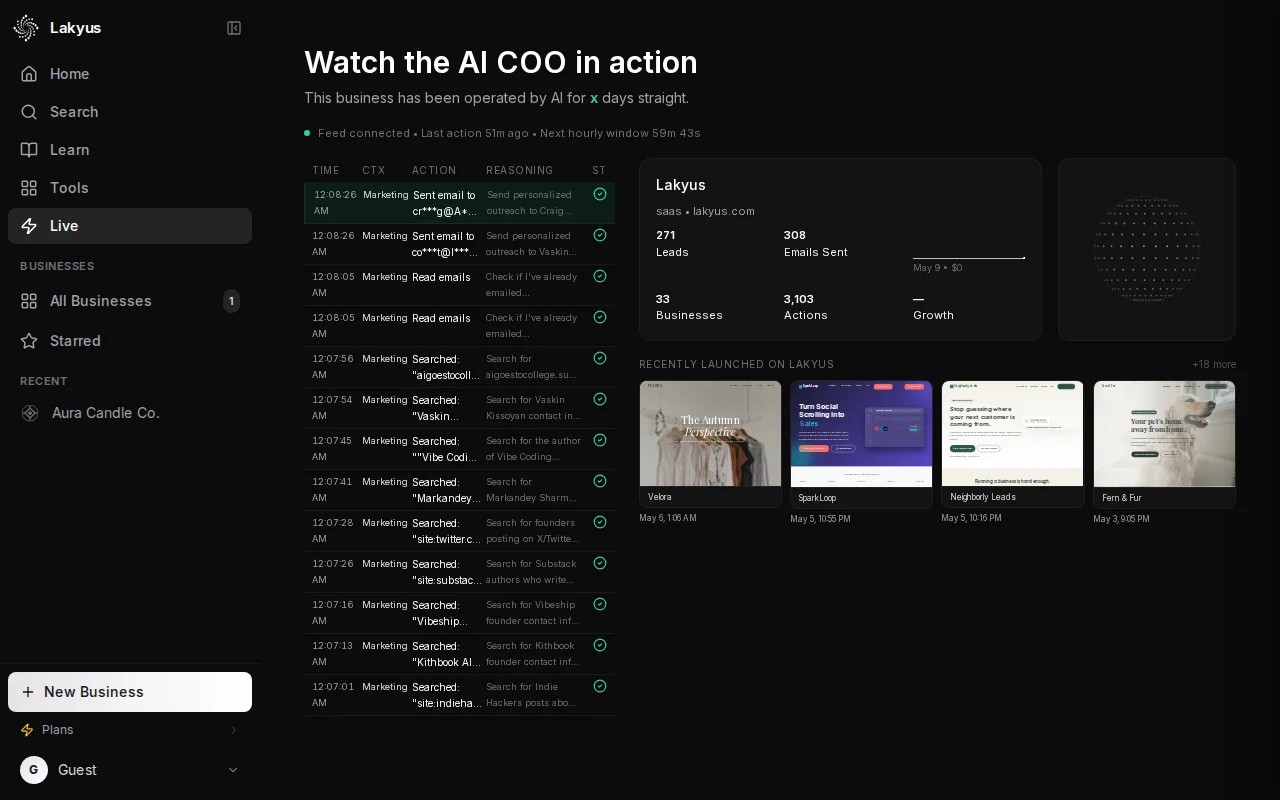Viewport: 1280px width, 800px height.
Task: Click the All Businesses grid icon
Action: coord(29,301)
